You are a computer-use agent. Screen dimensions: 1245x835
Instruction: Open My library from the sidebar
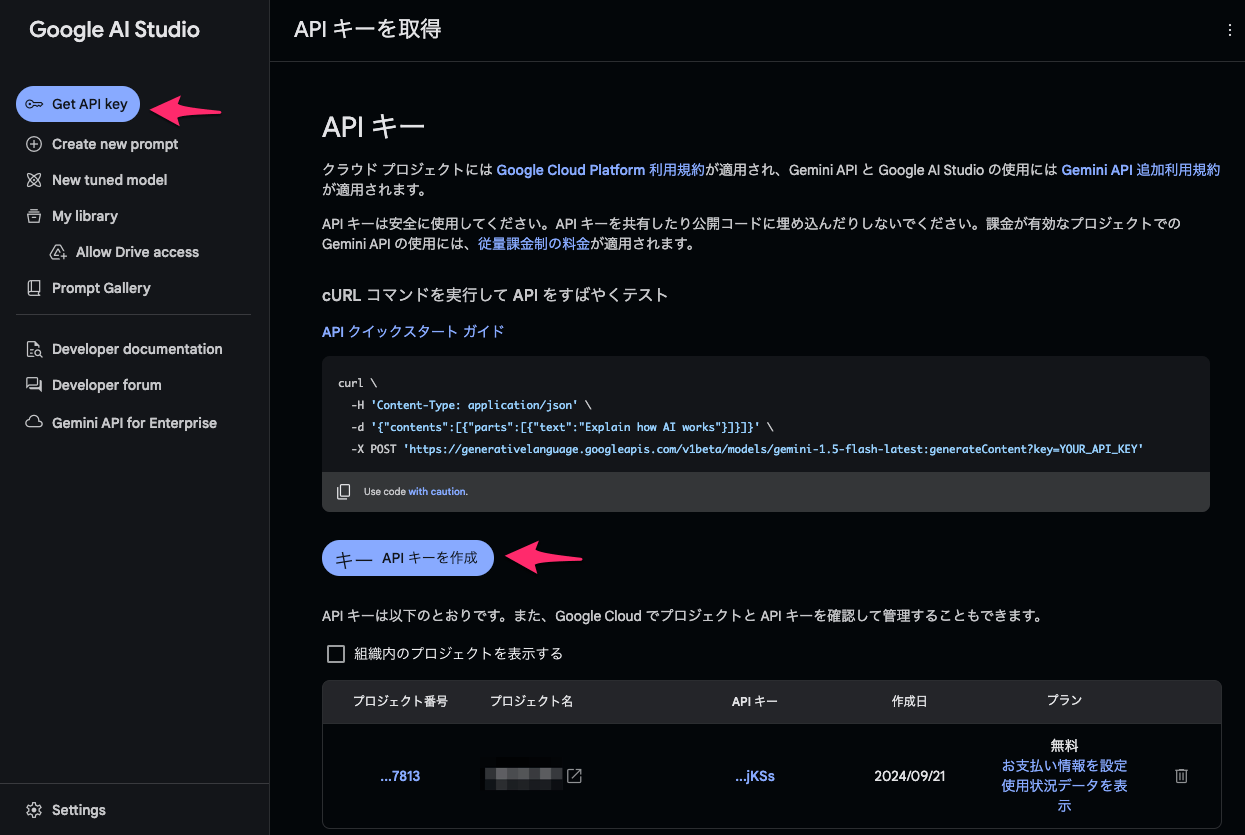84,216
